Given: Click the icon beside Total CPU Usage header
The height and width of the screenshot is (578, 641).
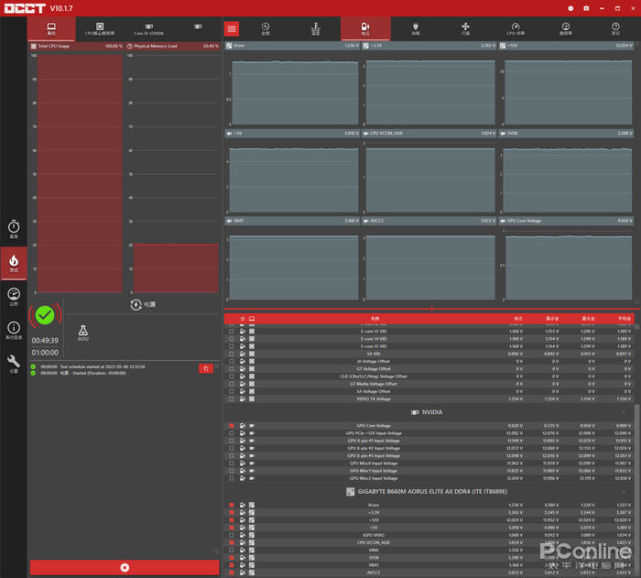Looking at the screenshot, I should (34, 46).
